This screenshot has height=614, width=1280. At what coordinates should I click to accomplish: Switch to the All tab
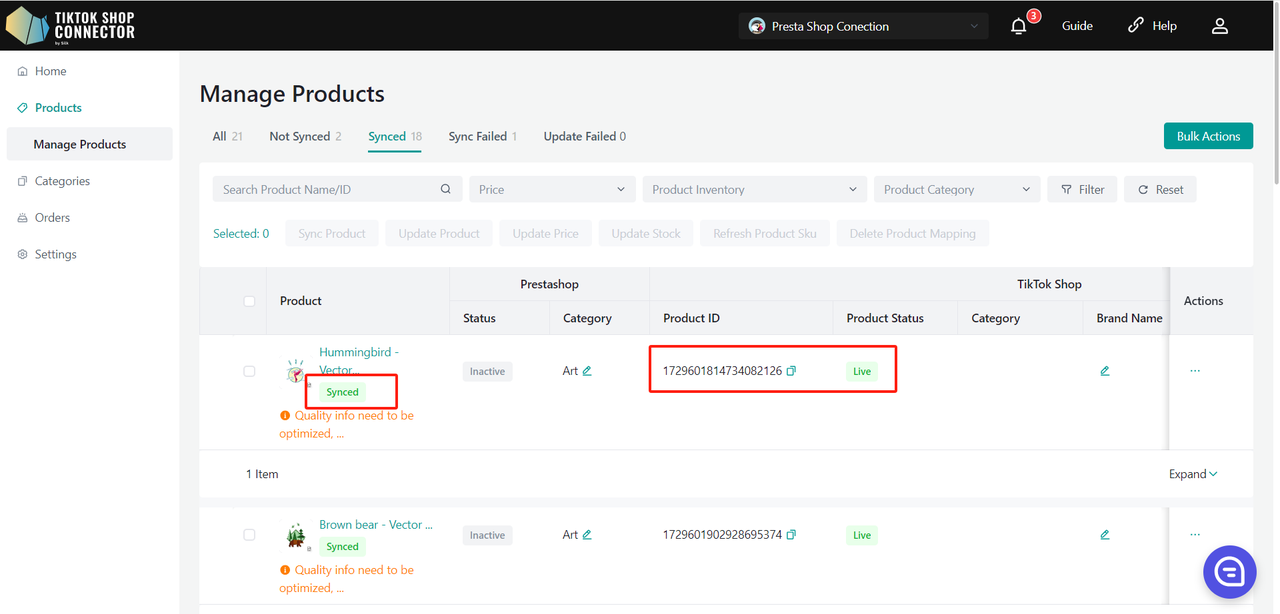(x=228, y=136)
